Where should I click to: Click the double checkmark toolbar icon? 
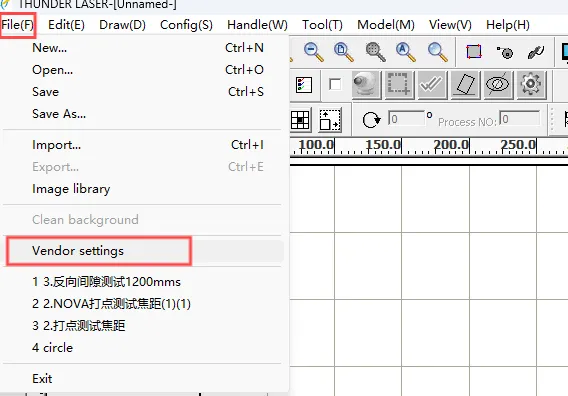(x=431, y=84)
